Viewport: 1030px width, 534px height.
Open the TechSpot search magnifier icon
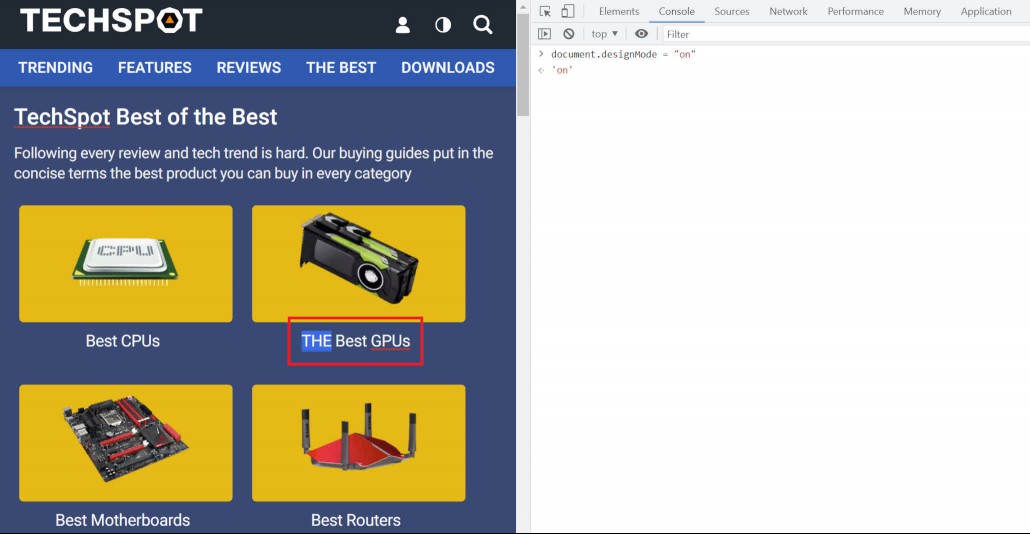483,25
